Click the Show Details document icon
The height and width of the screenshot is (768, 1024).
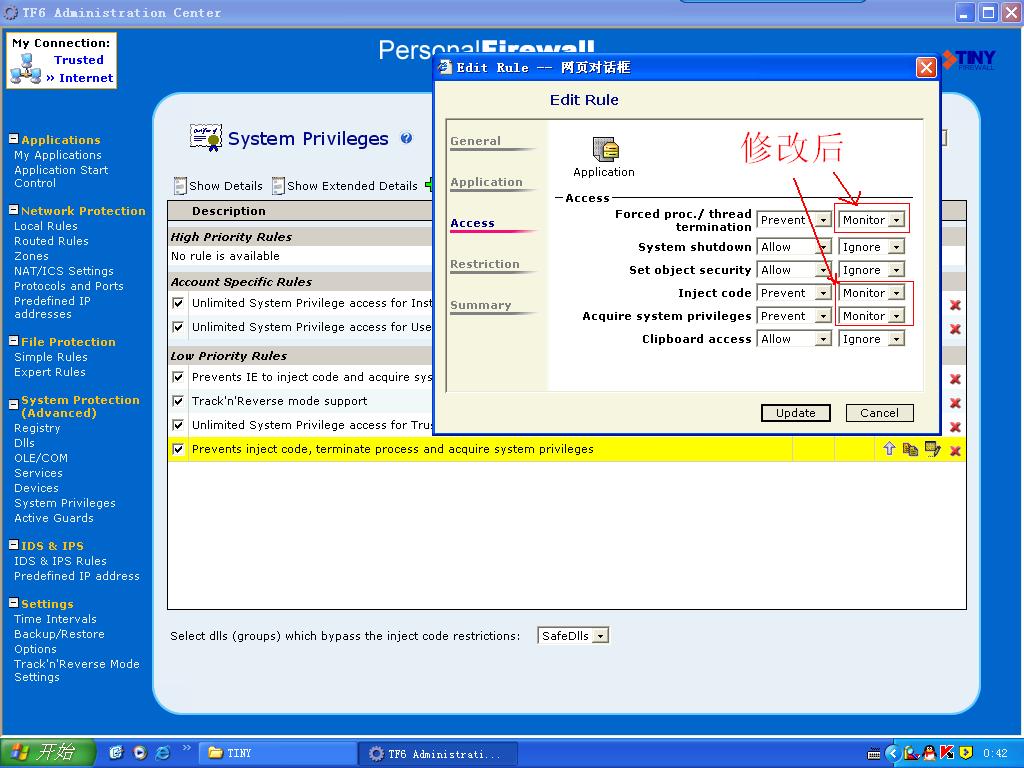tap(180, 186)
